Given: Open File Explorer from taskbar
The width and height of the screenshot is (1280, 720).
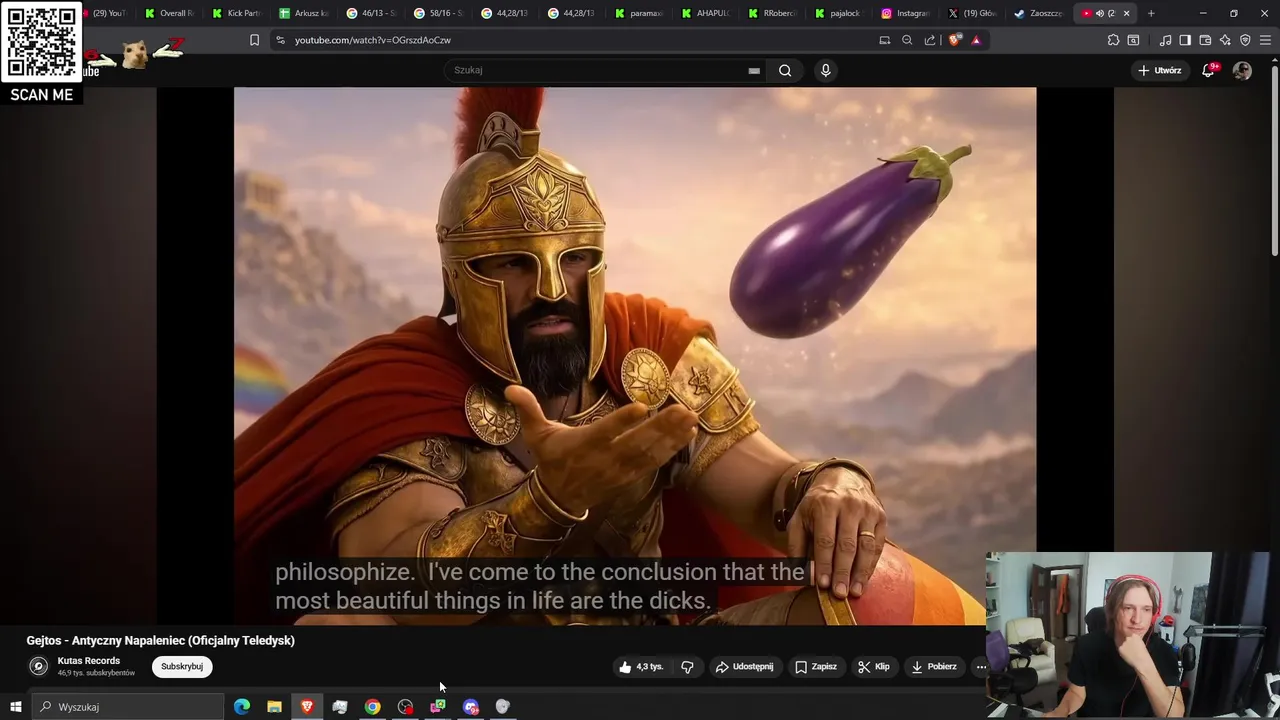Looking at the screenshot, I should pyautogui.click(x=274, y=707).
